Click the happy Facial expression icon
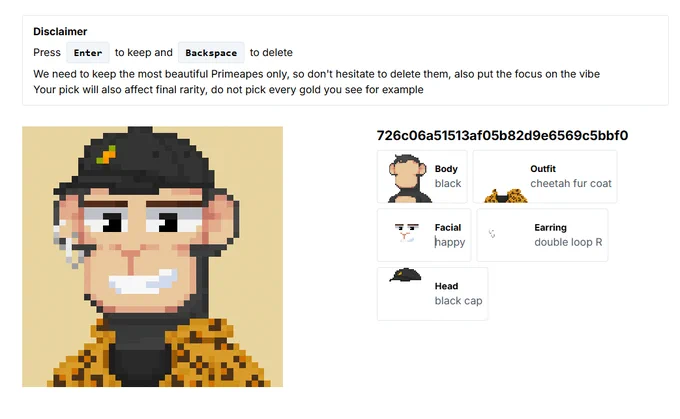 click(407, 232)
